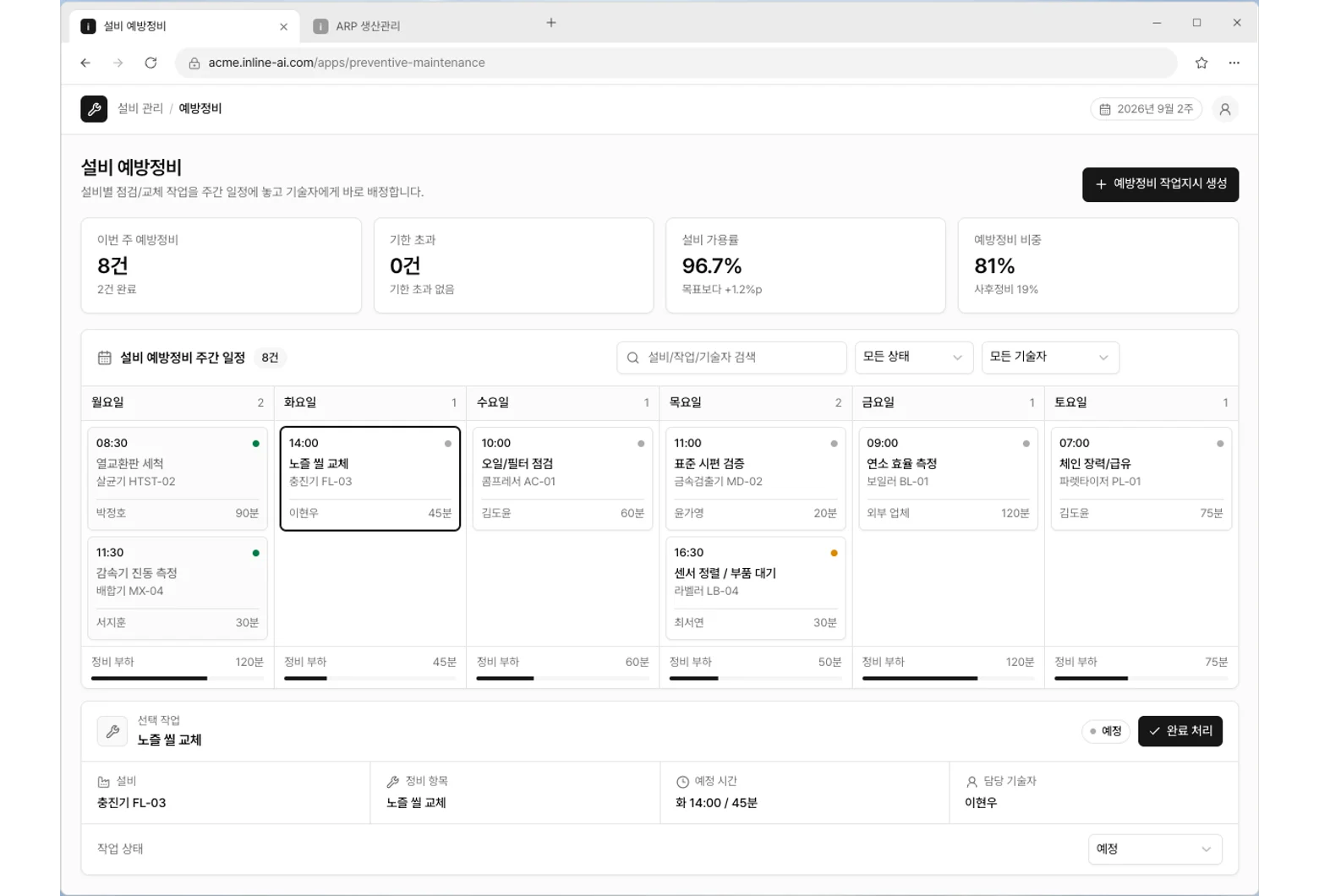Viewport: 1319px width, 896px height.
Task: Close the 설비 예방정비 tab
Action: click(283, 27)
